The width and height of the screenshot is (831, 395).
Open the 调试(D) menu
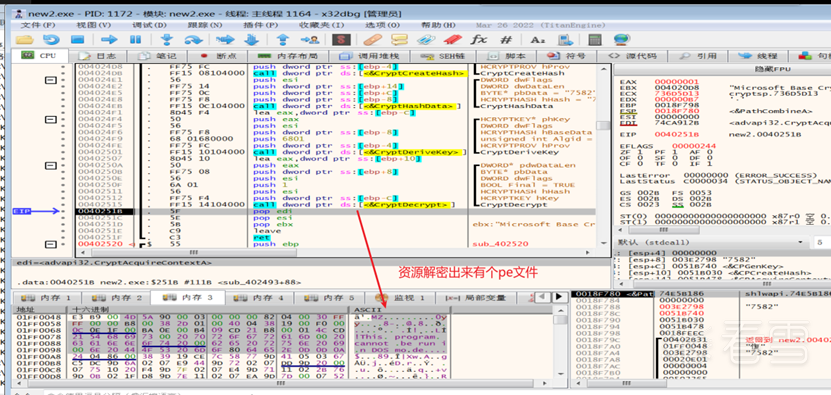click(149, 25)
